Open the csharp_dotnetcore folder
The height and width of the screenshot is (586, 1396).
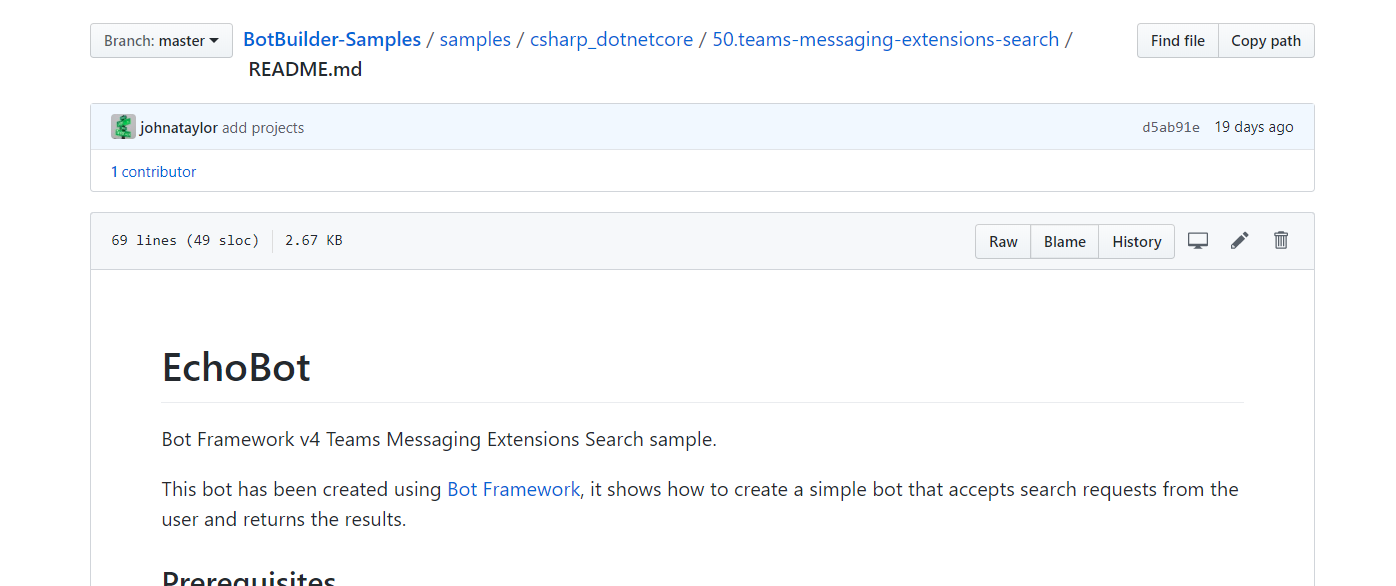(611, 39)
